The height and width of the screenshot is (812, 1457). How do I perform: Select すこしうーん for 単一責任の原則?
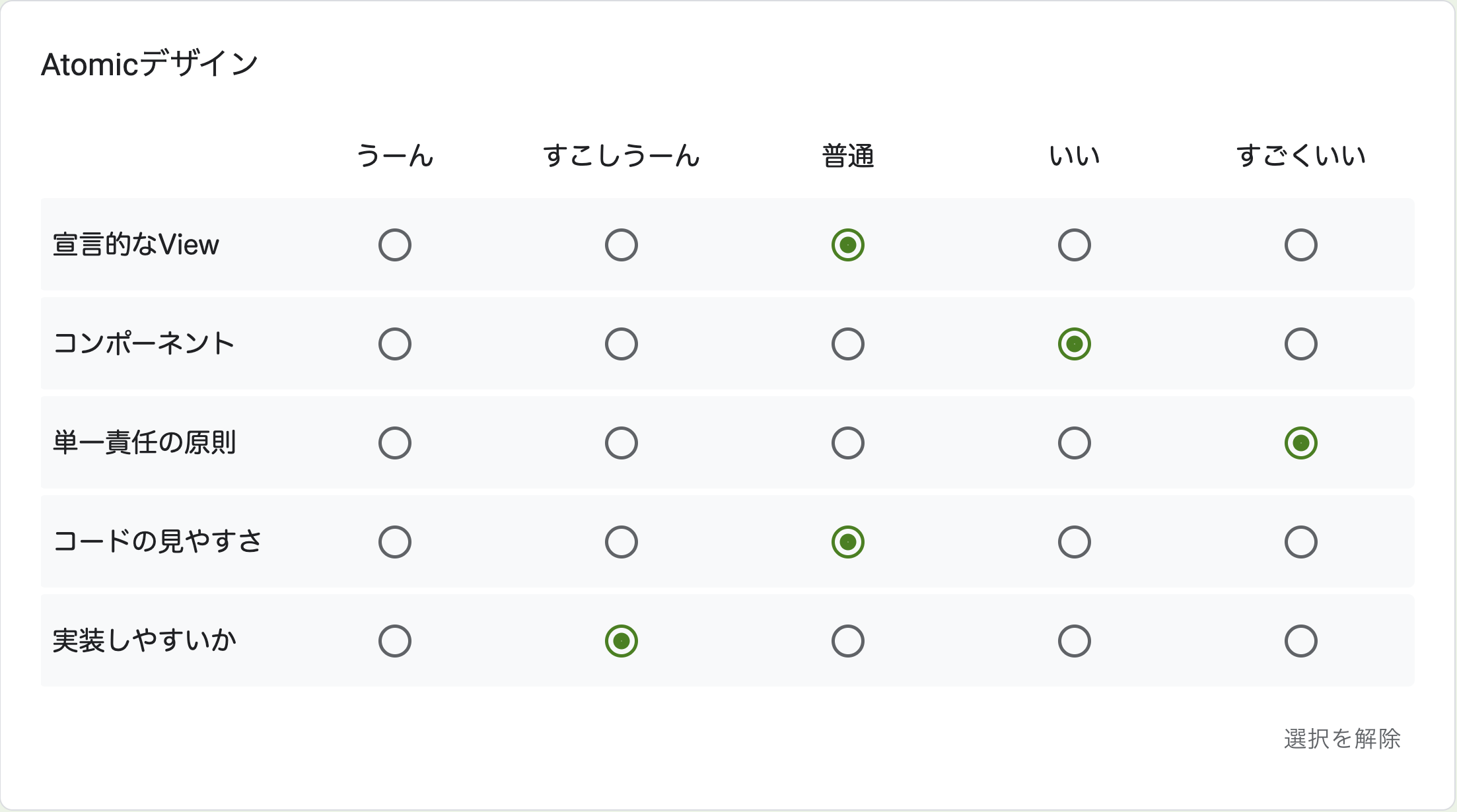621,442
